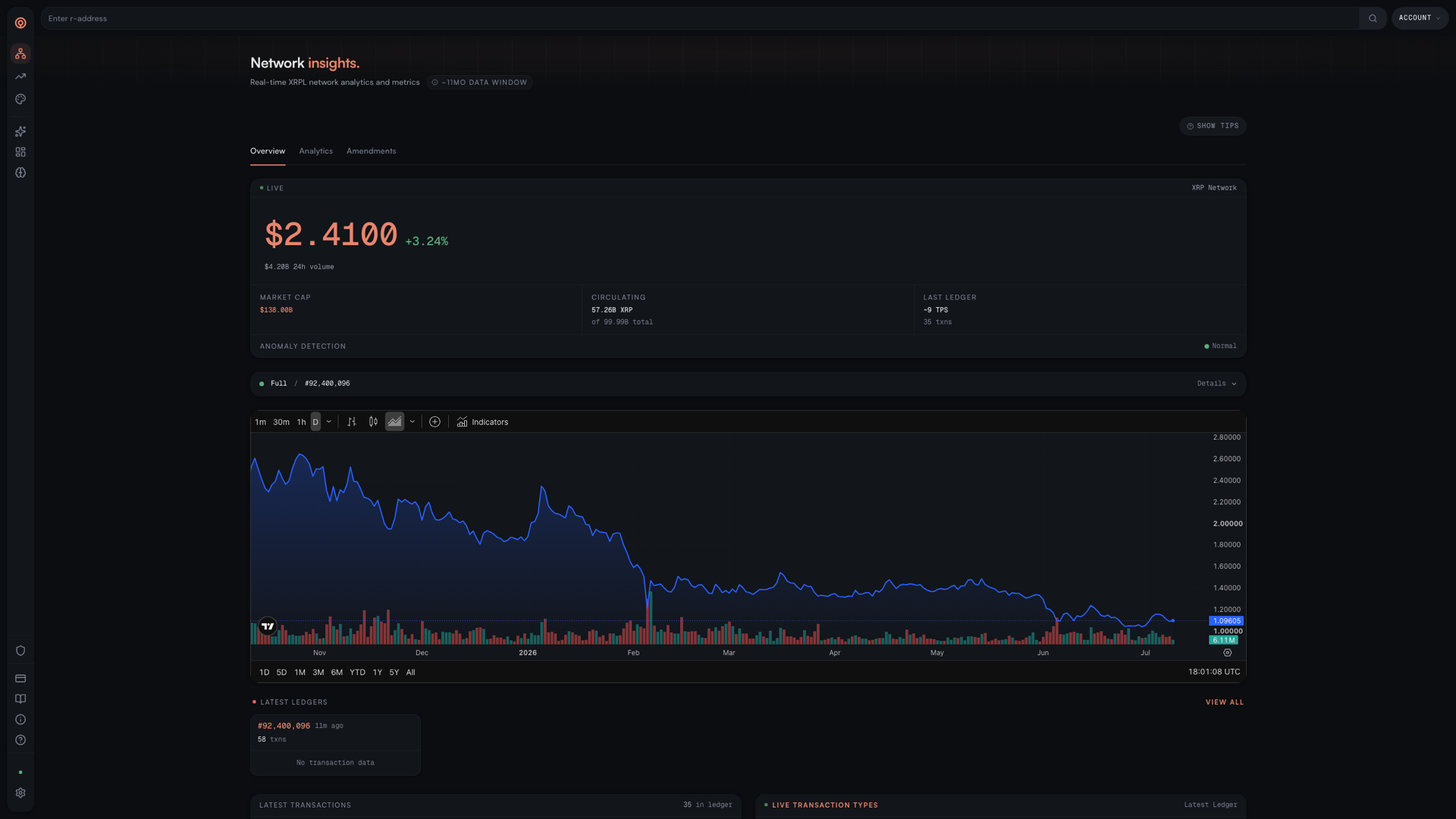
Task: Click the +3.24% price change
Action: point(426,241)
